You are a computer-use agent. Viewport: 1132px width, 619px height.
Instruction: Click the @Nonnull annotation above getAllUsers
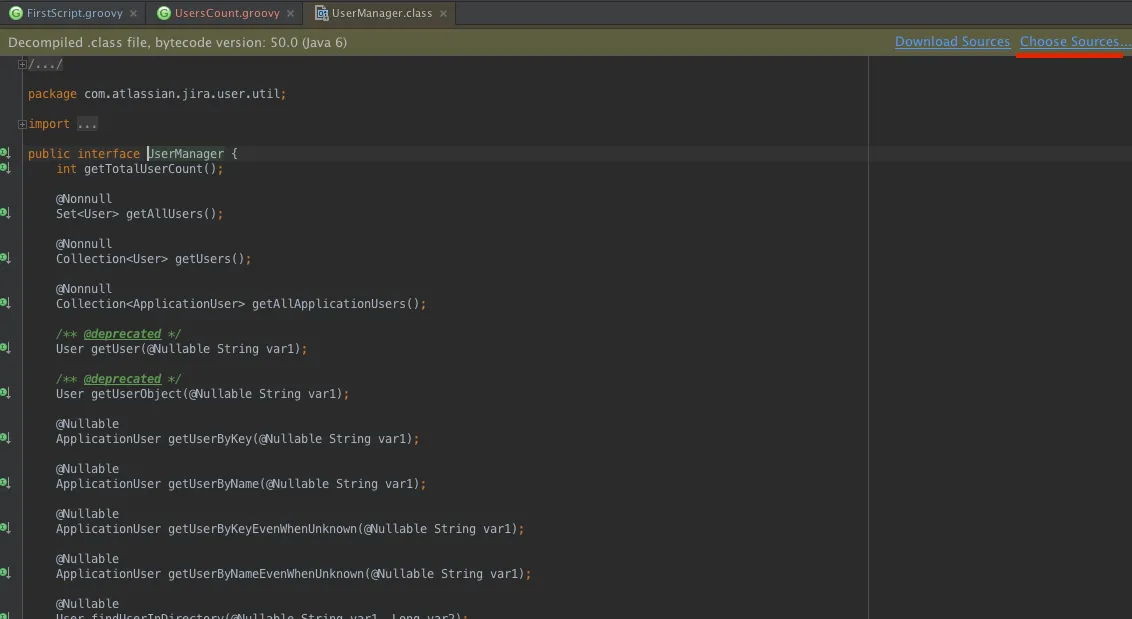coord(84,199)
